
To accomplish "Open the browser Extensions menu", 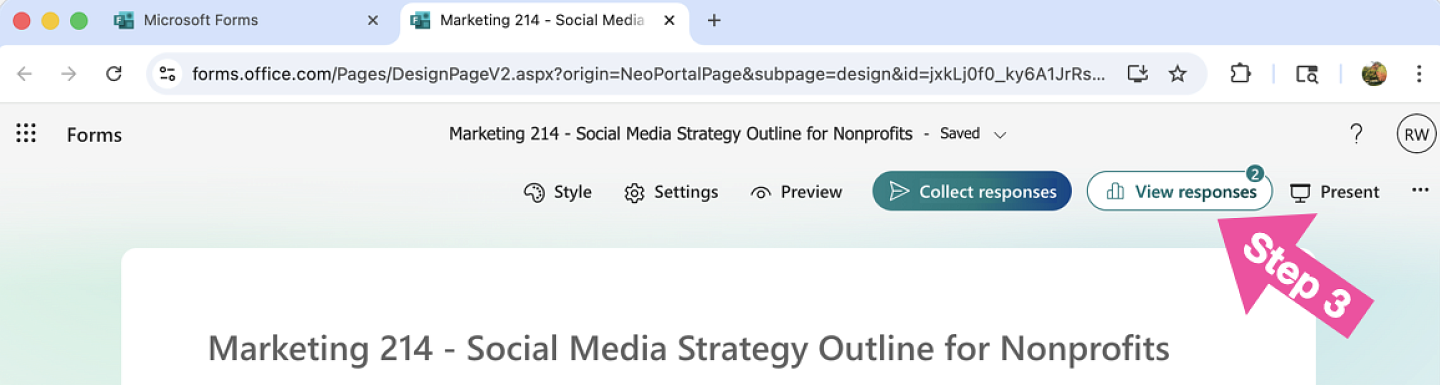I will (x=1240, y=74).
